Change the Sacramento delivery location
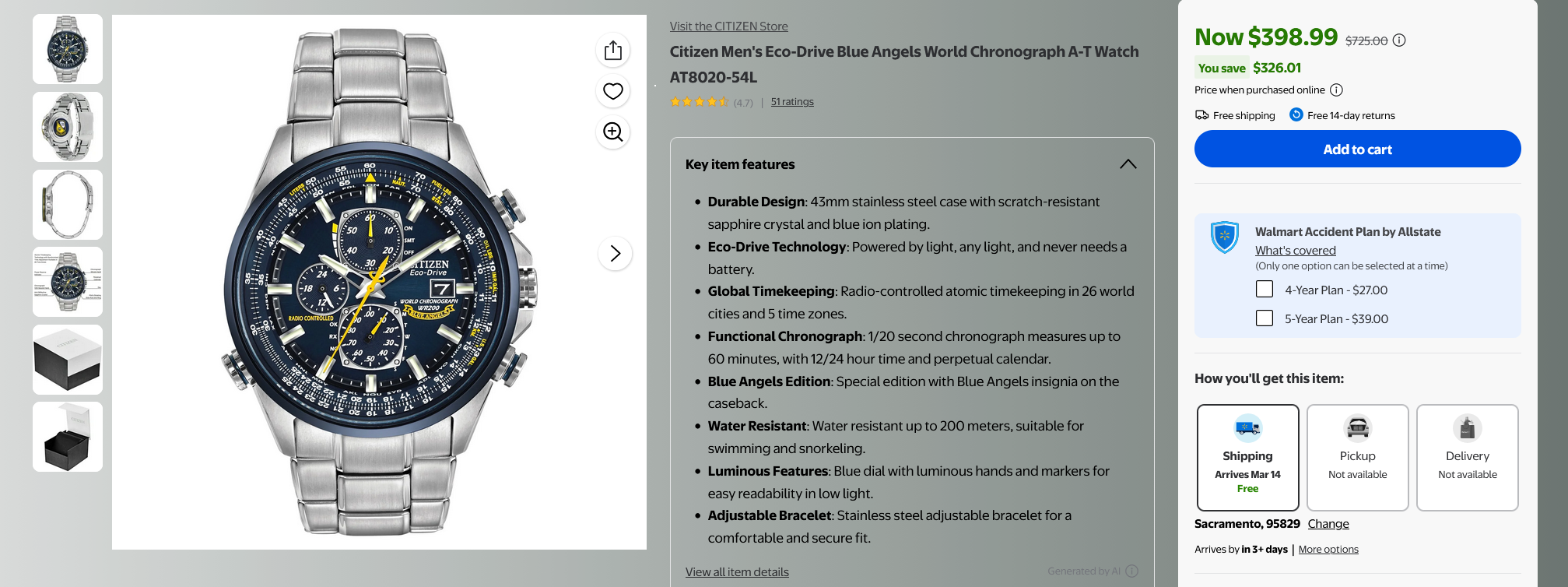Viewport: 1568px width, 587px height. 1328,524
